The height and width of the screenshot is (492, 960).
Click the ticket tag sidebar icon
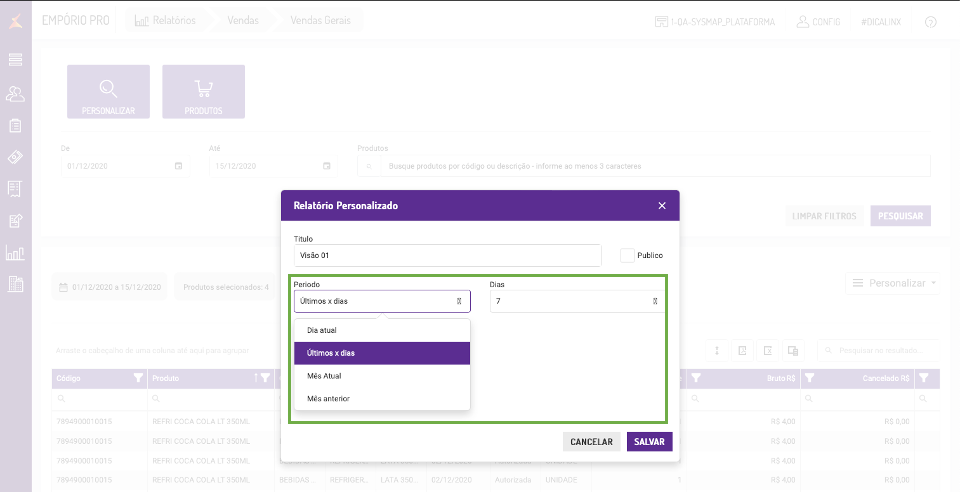(15, 157)
